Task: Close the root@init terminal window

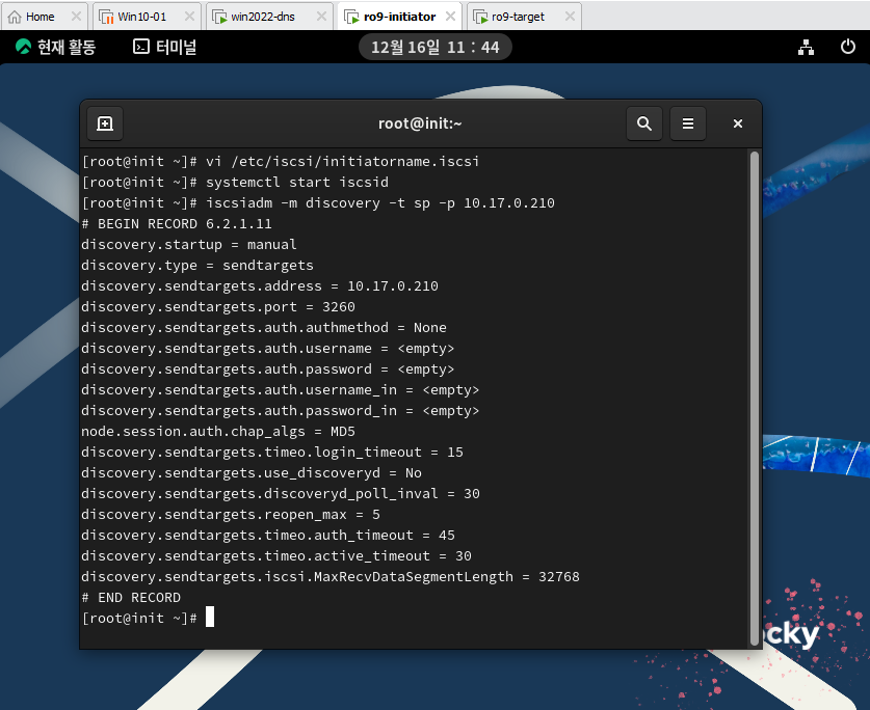Action: click(x=737, y=124)
